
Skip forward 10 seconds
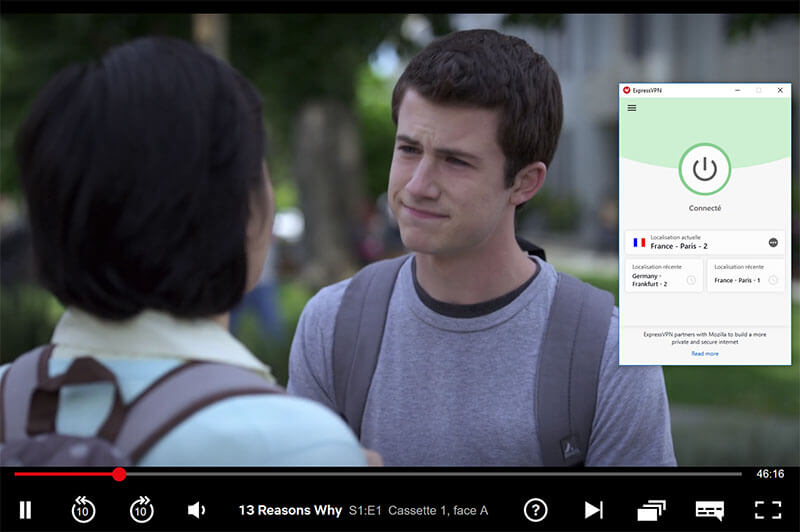click(141, 509)
